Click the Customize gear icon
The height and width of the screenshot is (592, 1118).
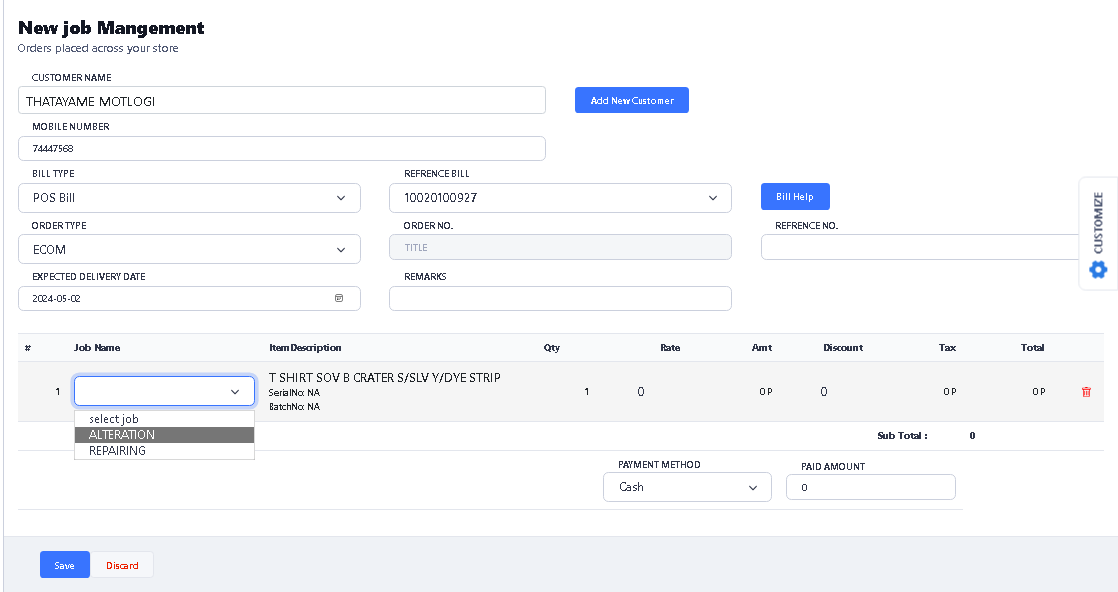pyautogui.click(x=1098, y=269)
